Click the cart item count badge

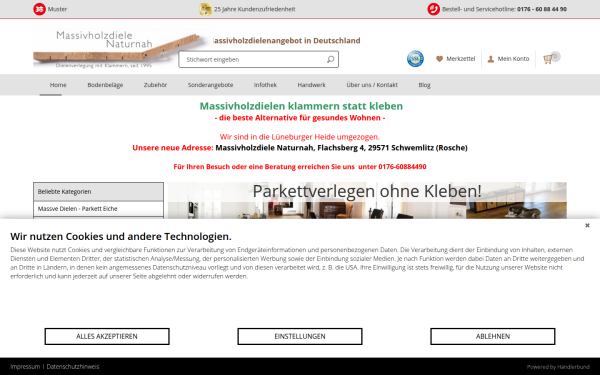pyautogui.click(x=555, y=57)
